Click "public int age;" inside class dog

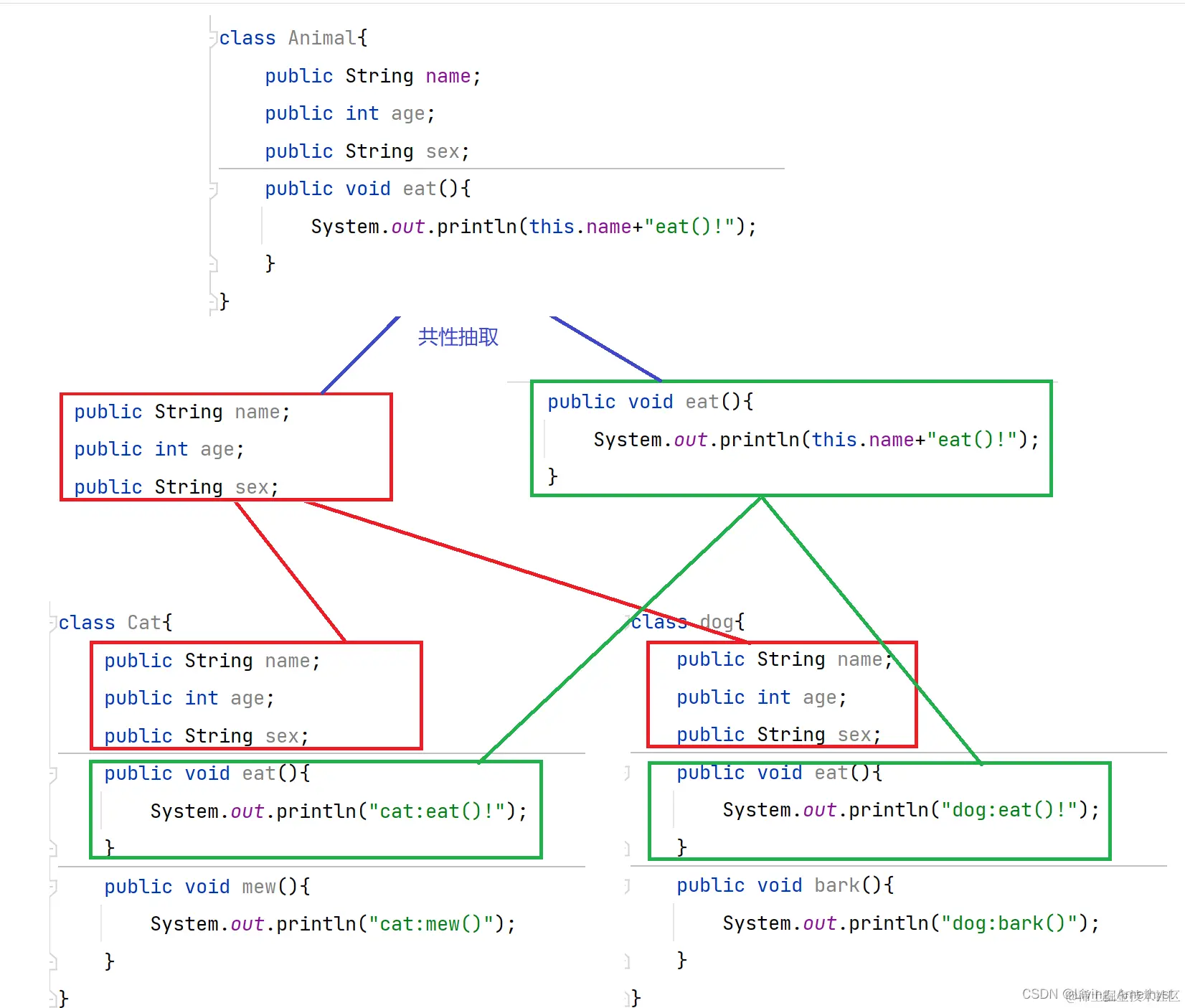pos(762,697)
